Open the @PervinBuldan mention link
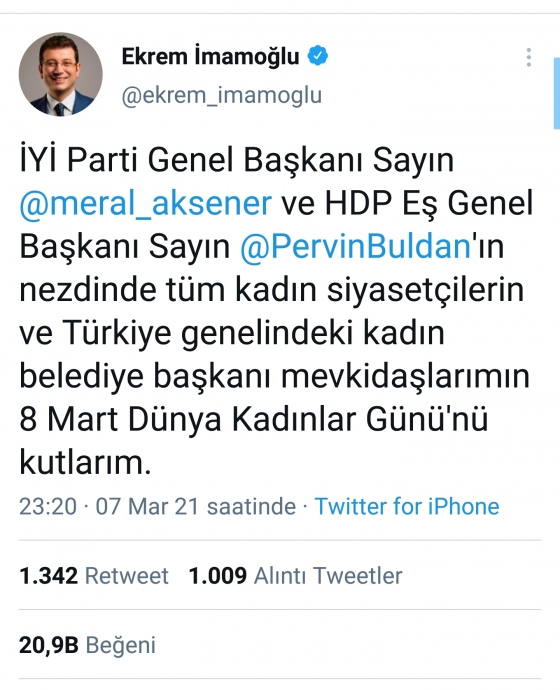Screen dimensions: 560x690 (355, 247)
